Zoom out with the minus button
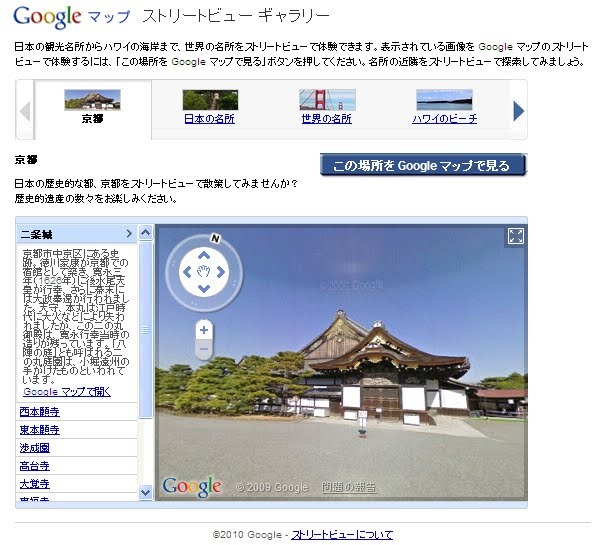The width and height of the screenshot is (600, 545). point(204,349)
